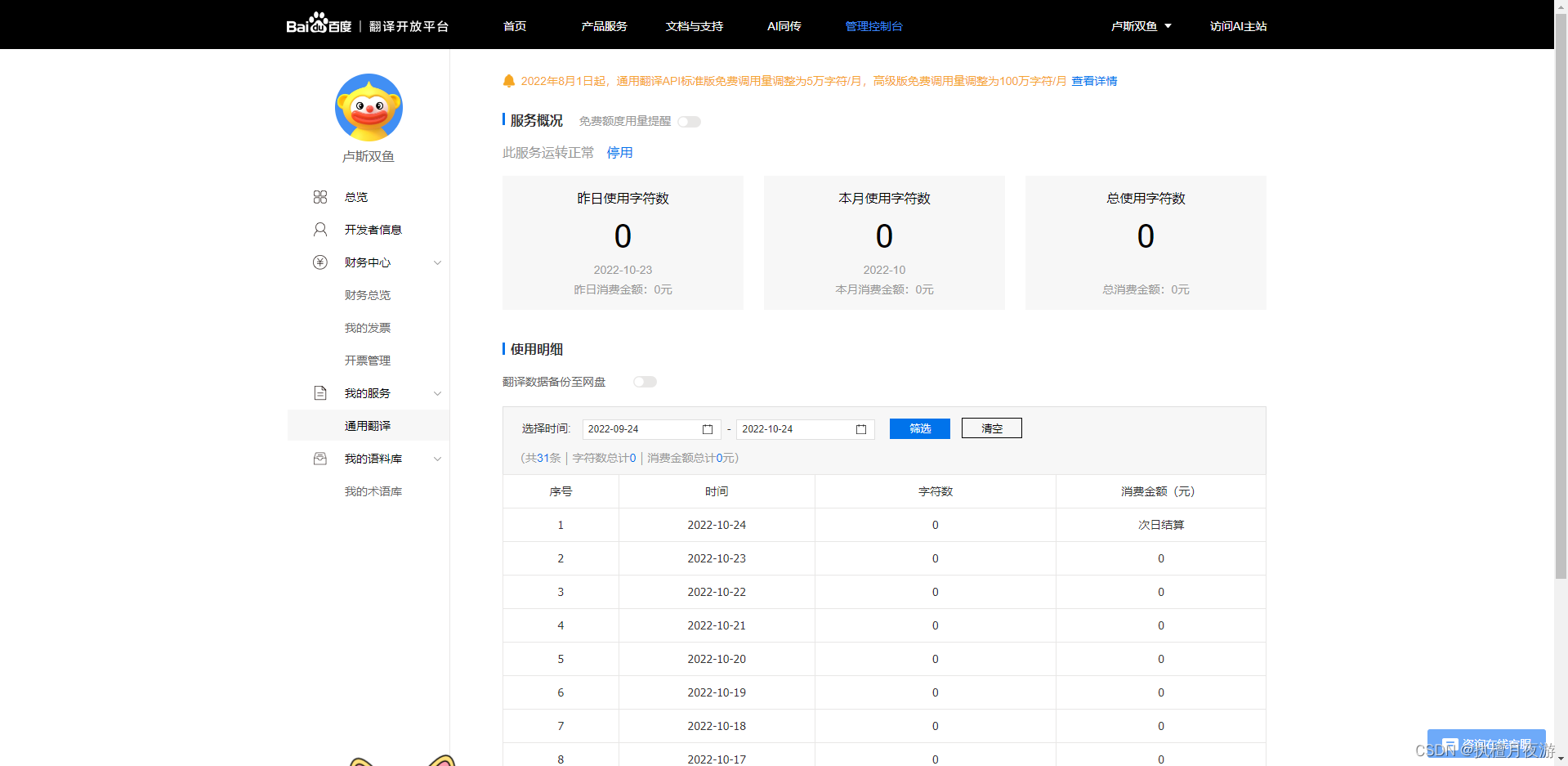Collapse the 我的服务 sidebar section chevron
This screenshot has width=1568, height=766.
[x=437, y=393]
